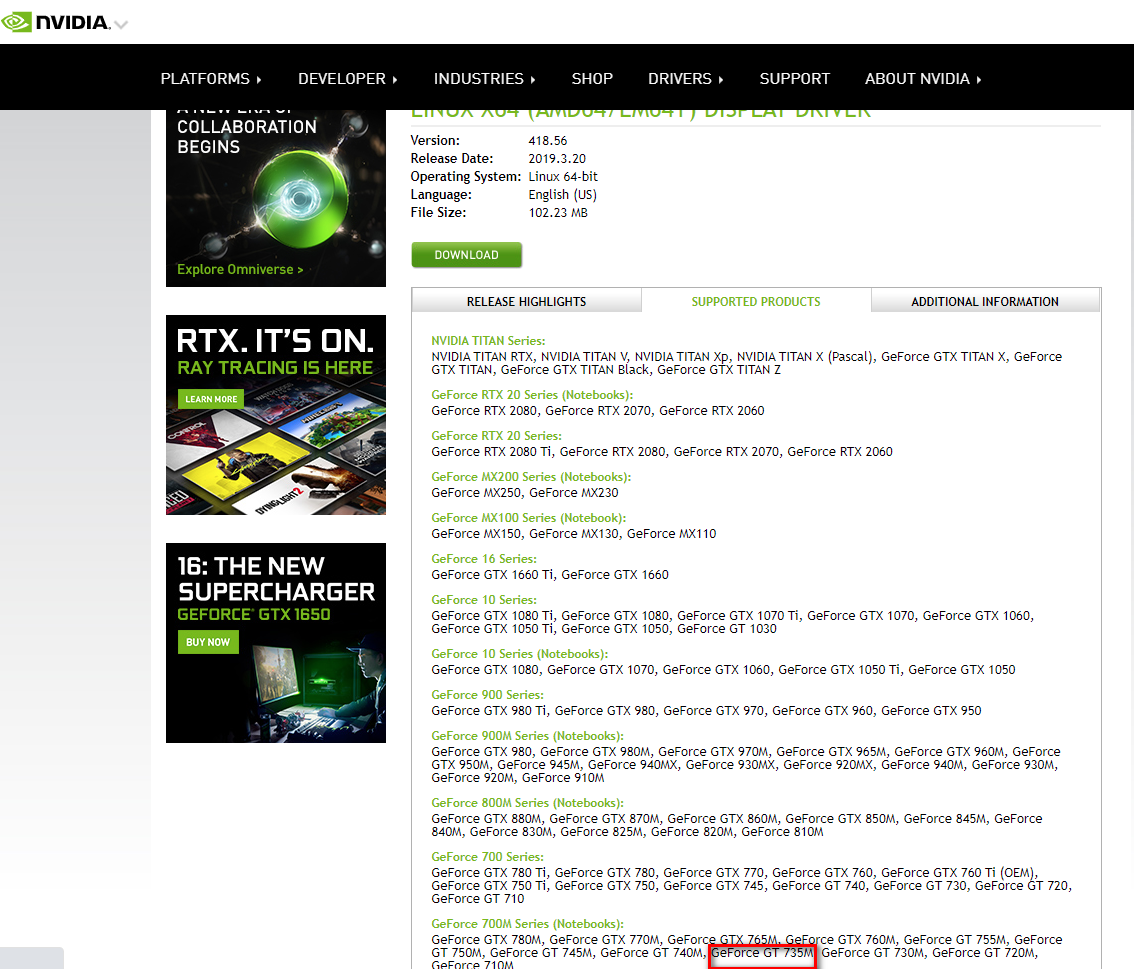Click the GeForce 800M Series (Notebooks) heading
This screenshot has height=969, width=1134.
tap(527, 803)
